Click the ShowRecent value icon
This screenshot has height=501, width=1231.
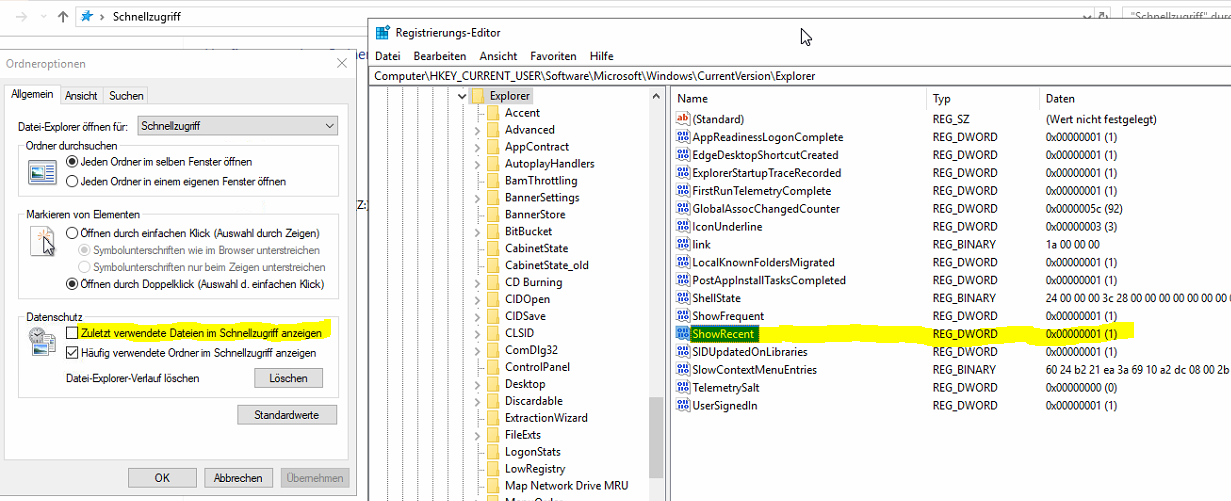tap(683, 334)
